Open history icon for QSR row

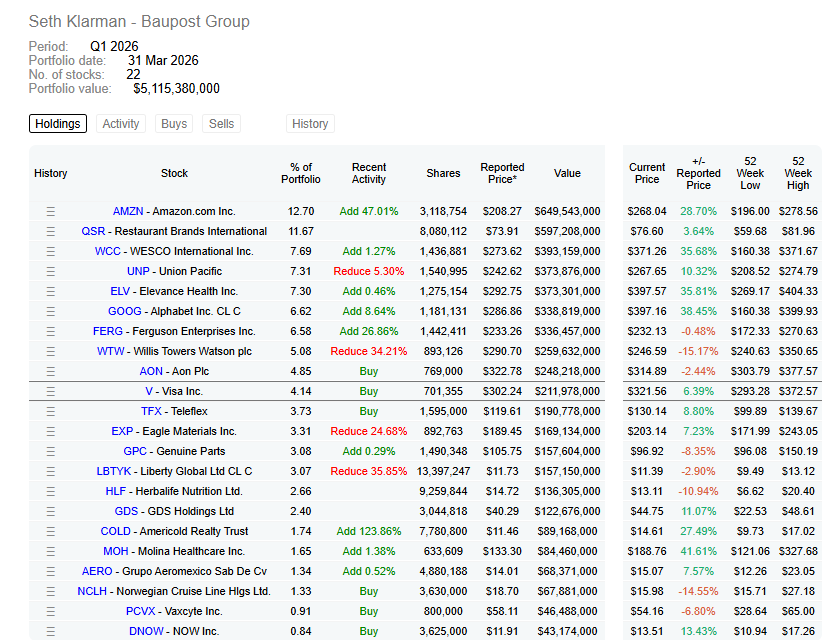tap(51, 231)
